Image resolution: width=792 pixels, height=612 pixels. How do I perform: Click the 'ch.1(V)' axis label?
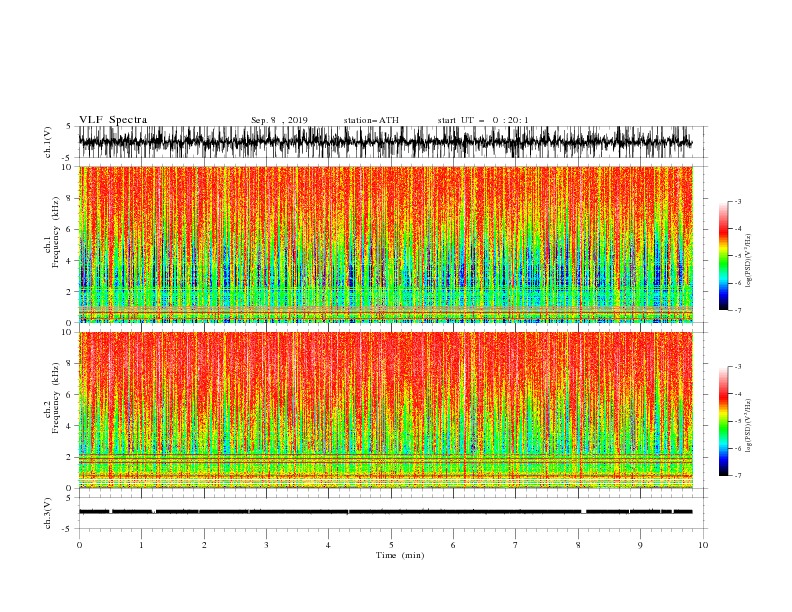pos(48,142)
